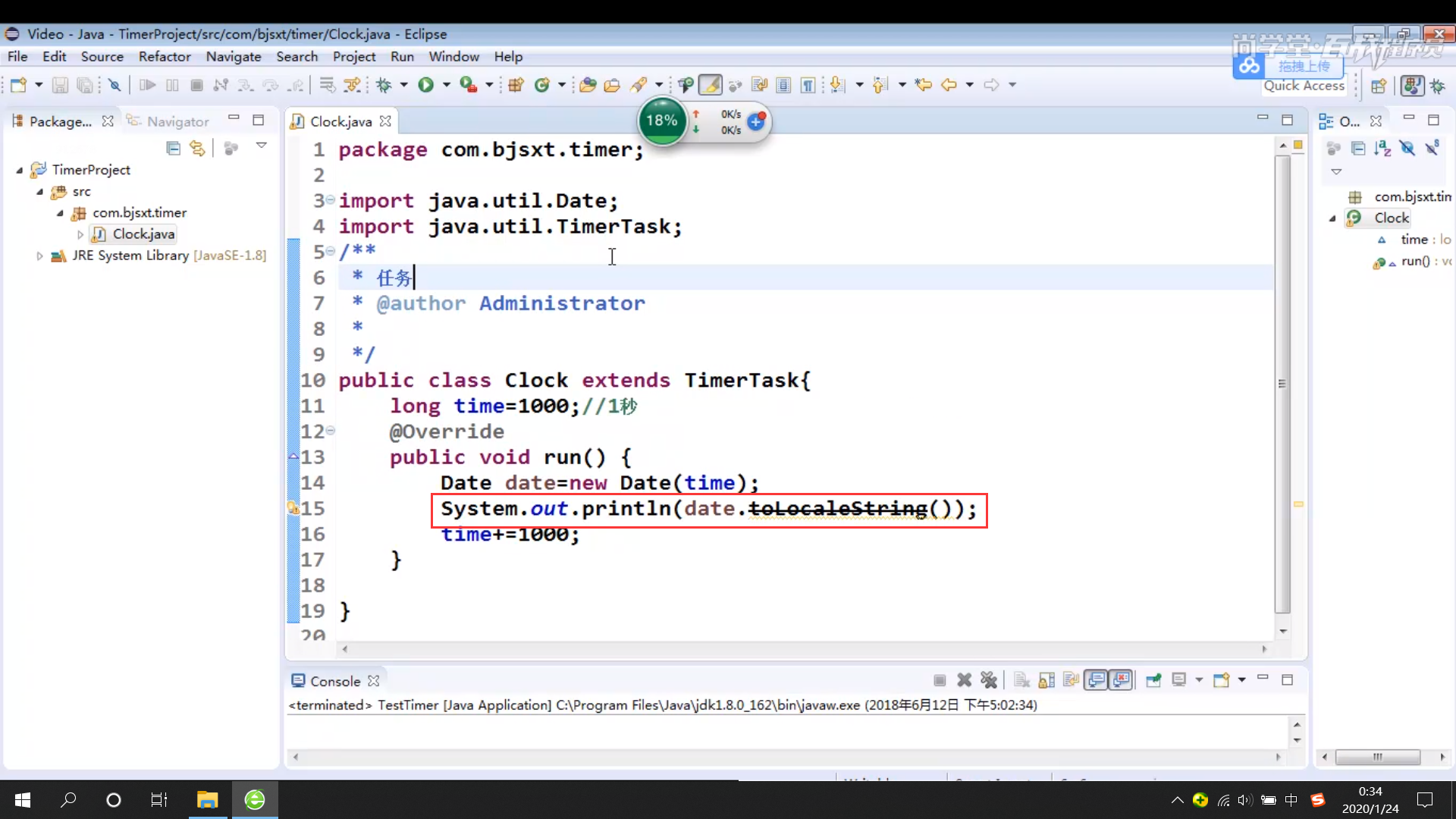Collapse the TimerProject tree node
The image size is (1456, 819).
[20, 170]
